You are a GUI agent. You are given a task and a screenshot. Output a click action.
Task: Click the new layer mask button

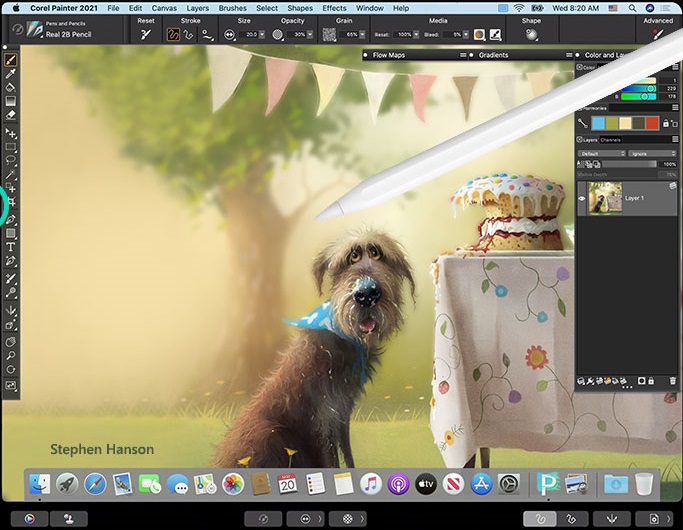(x=641, y=381)
